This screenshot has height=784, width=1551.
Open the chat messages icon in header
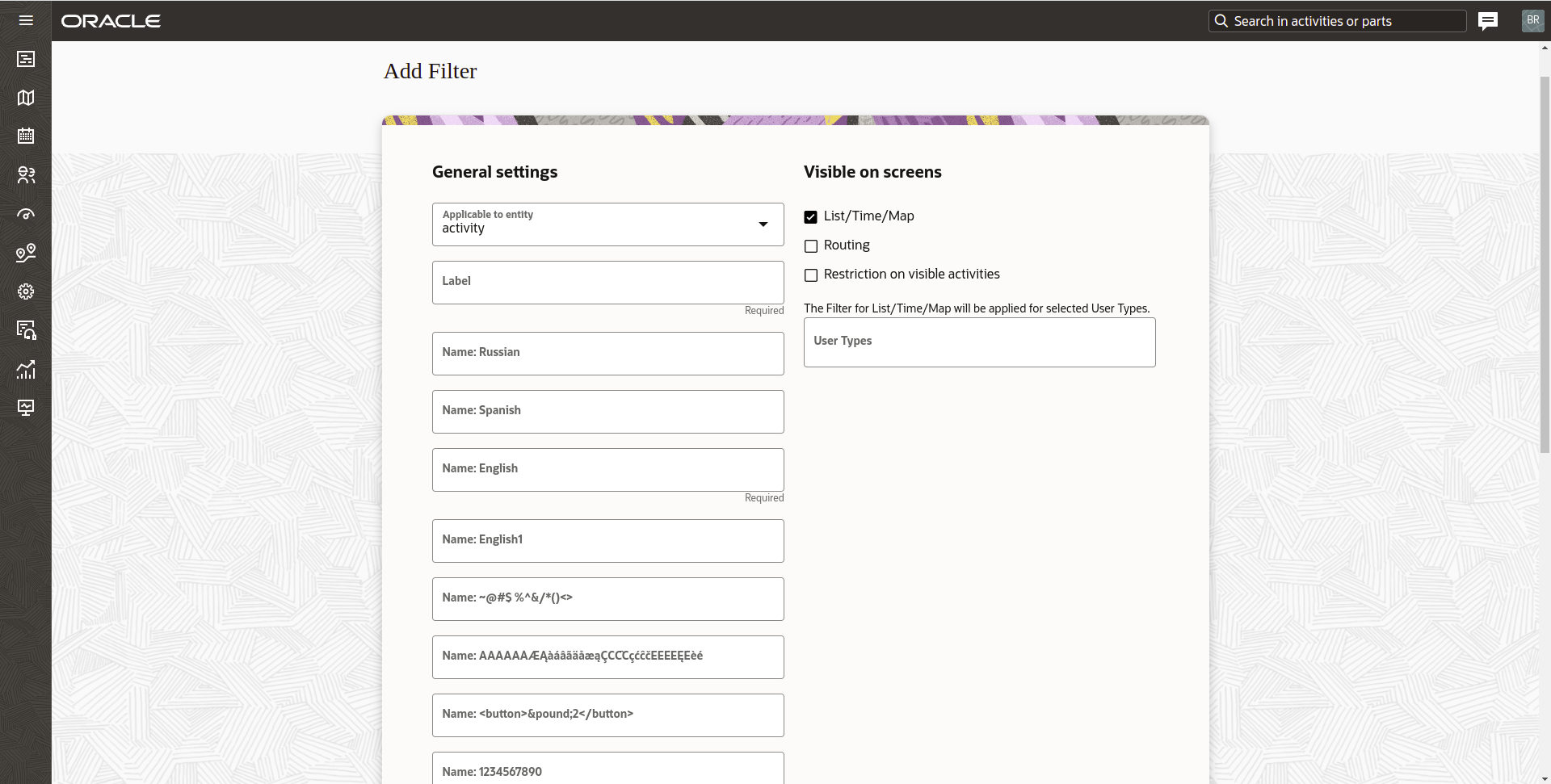click(1487, 21)
